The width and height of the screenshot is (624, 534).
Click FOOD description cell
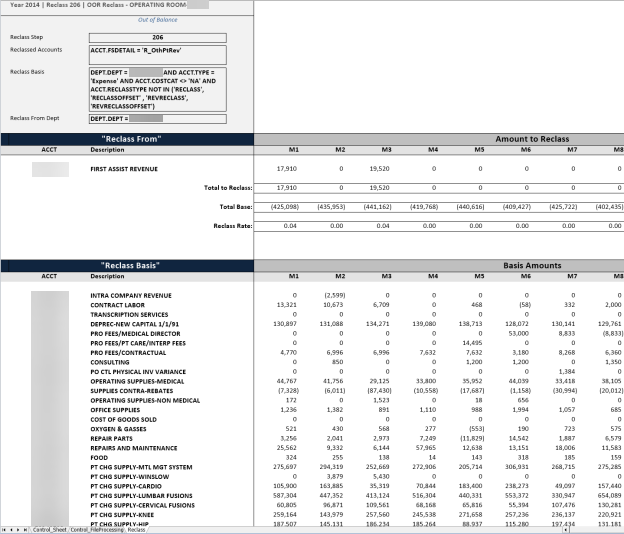point(99,458)
